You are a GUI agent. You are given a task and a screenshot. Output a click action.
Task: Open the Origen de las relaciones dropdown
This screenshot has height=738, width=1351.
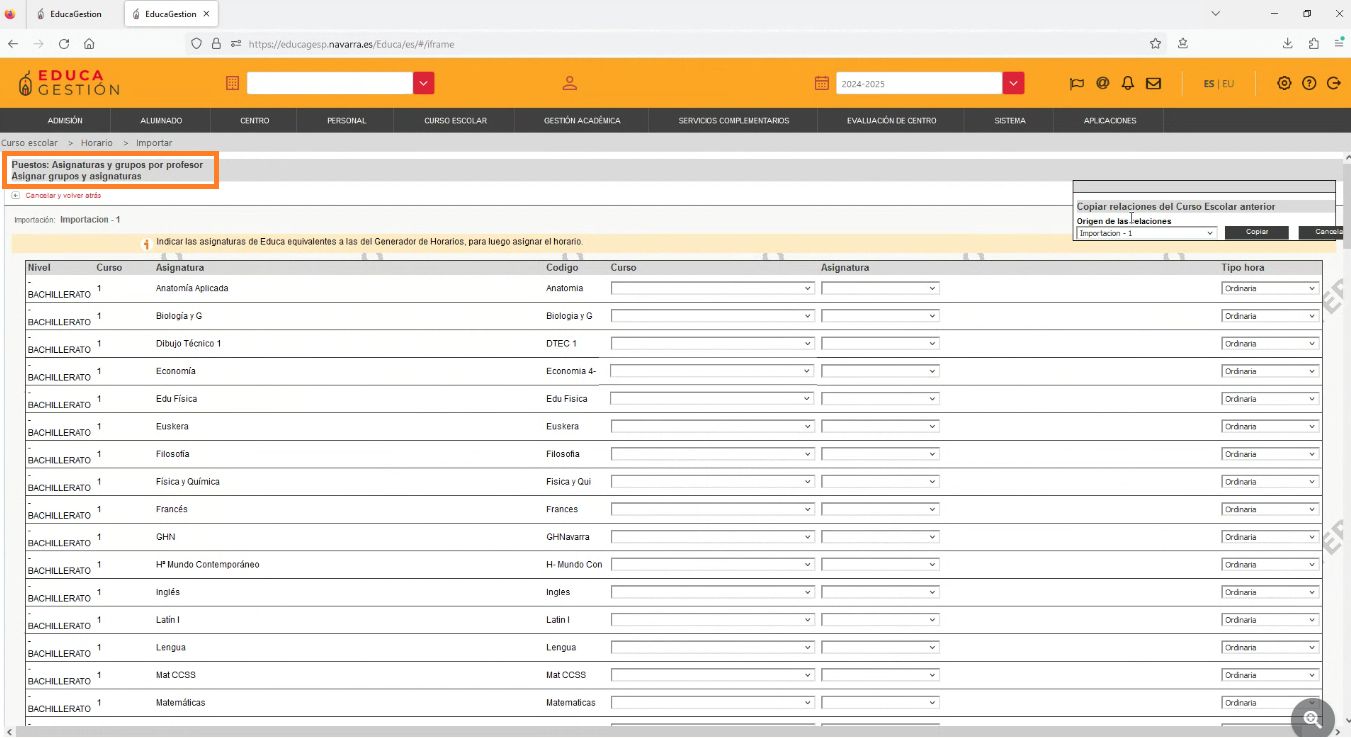pos(1146,233)
